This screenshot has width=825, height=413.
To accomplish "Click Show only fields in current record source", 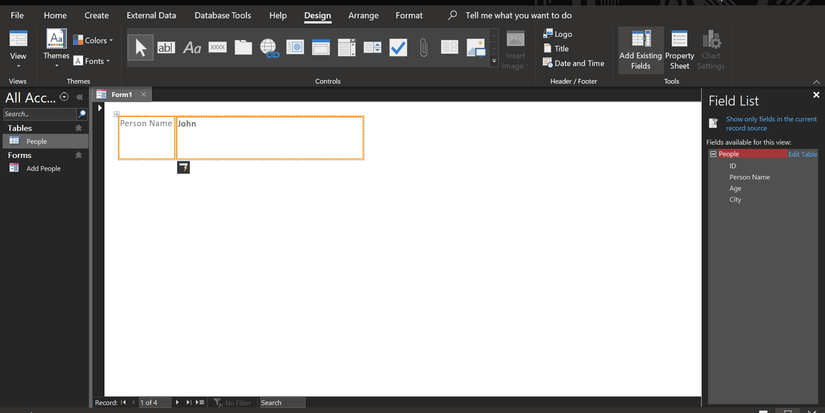I will coord(770,124).
